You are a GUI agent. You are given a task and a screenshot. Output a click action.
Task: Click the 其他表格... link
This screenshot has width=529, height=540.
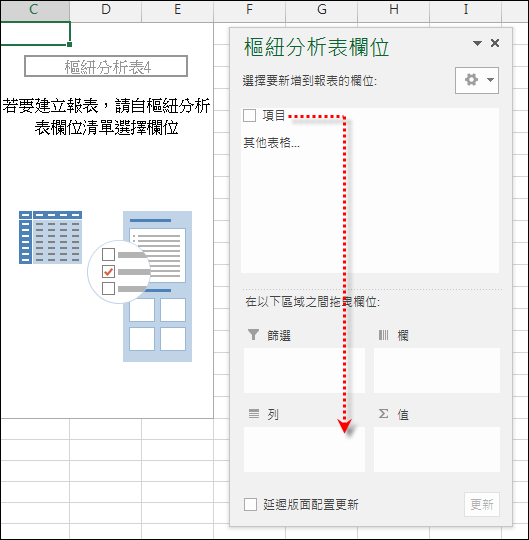click(271, 142)
